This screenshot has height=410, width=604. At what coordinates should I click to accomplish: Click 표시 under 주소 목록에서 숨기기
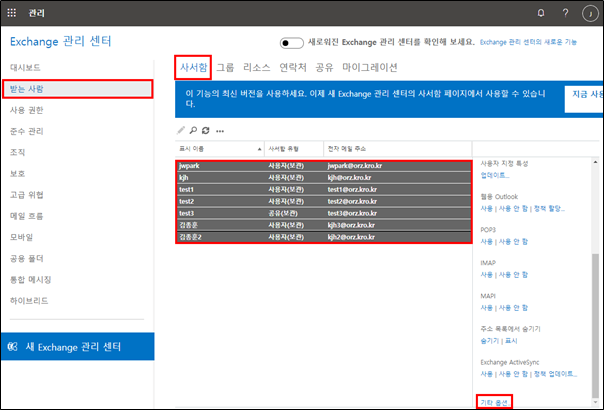(x=511, y=341)
